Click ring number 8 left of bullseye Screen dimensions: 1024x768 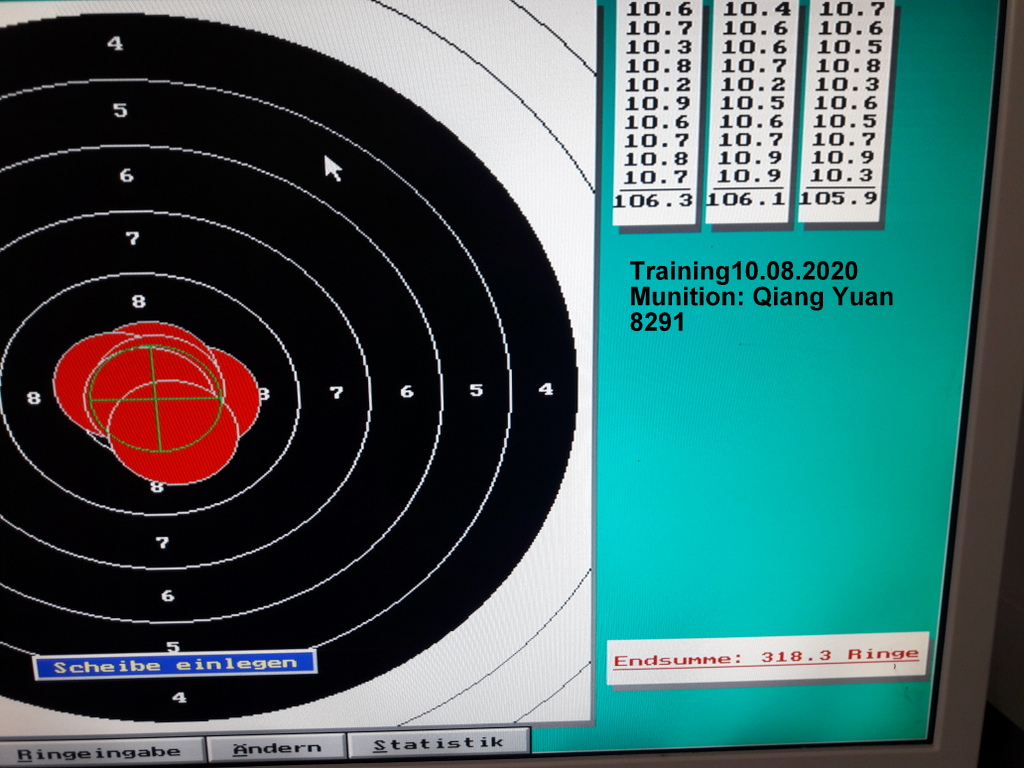coord(34,398)
